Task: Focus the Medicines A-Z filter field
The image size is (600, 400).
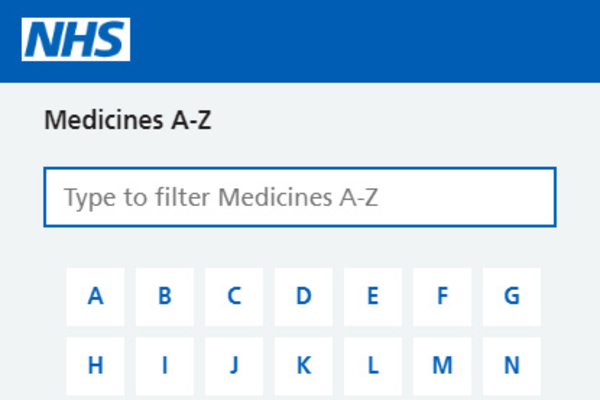Action: point(300,197)
